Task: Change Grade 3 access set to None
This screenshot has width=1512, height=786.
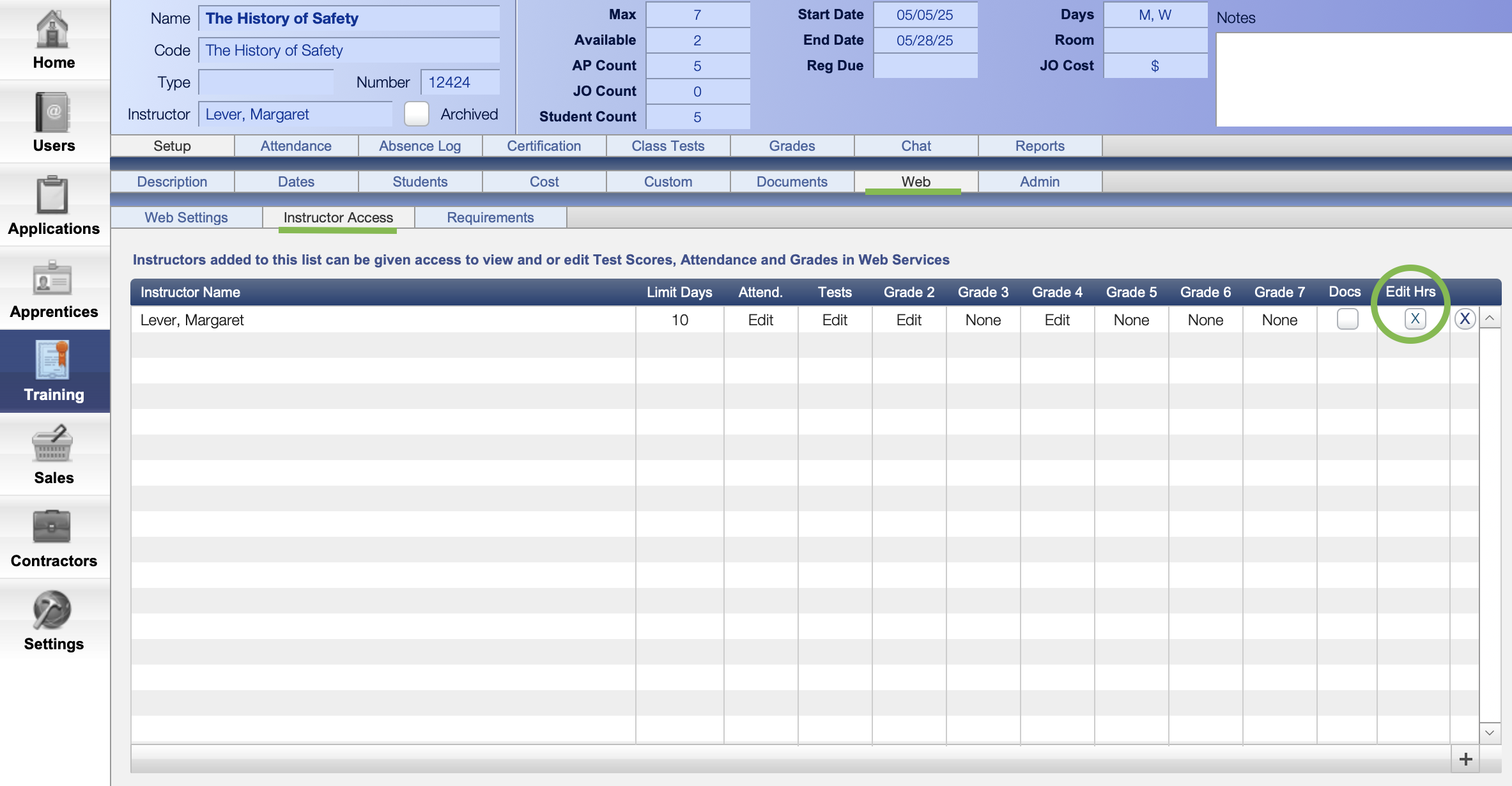Action: coord(983,320)
